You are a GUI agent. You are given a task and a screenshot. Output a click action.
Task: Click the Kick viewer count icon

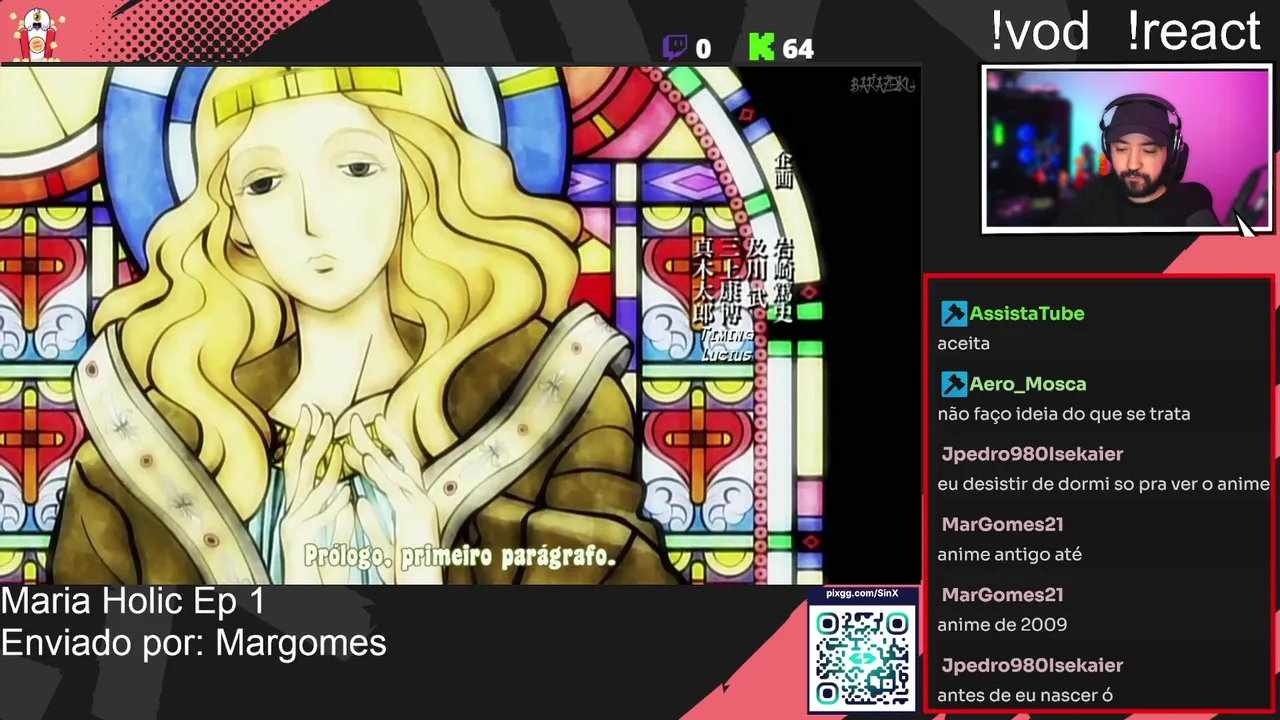[761, 47]
